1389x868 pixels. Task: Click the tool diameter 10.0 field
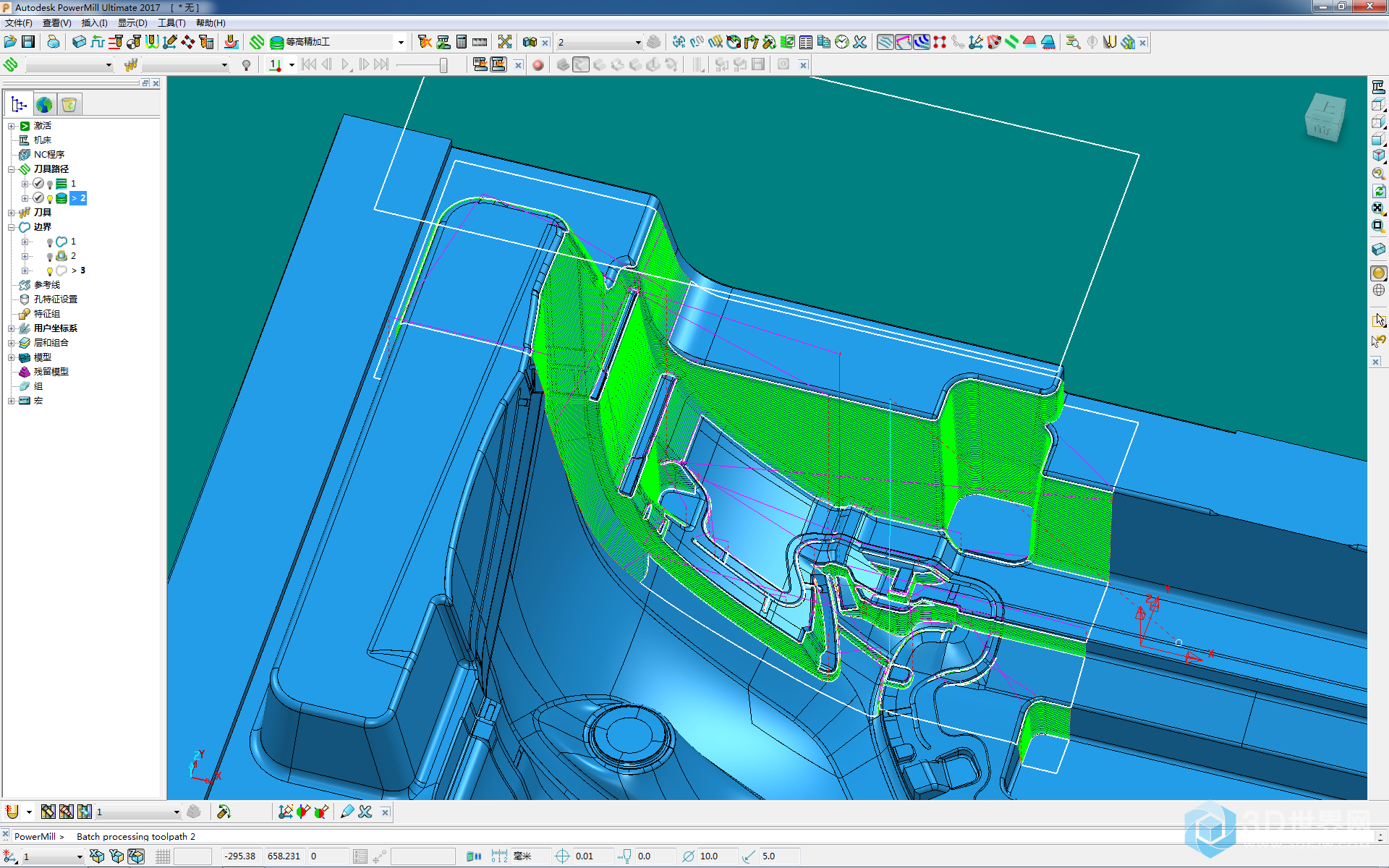pos(718,856)
